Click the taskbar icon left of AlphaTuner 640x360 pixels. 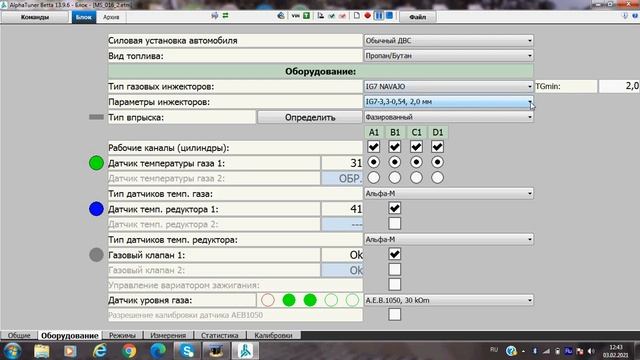216,351
